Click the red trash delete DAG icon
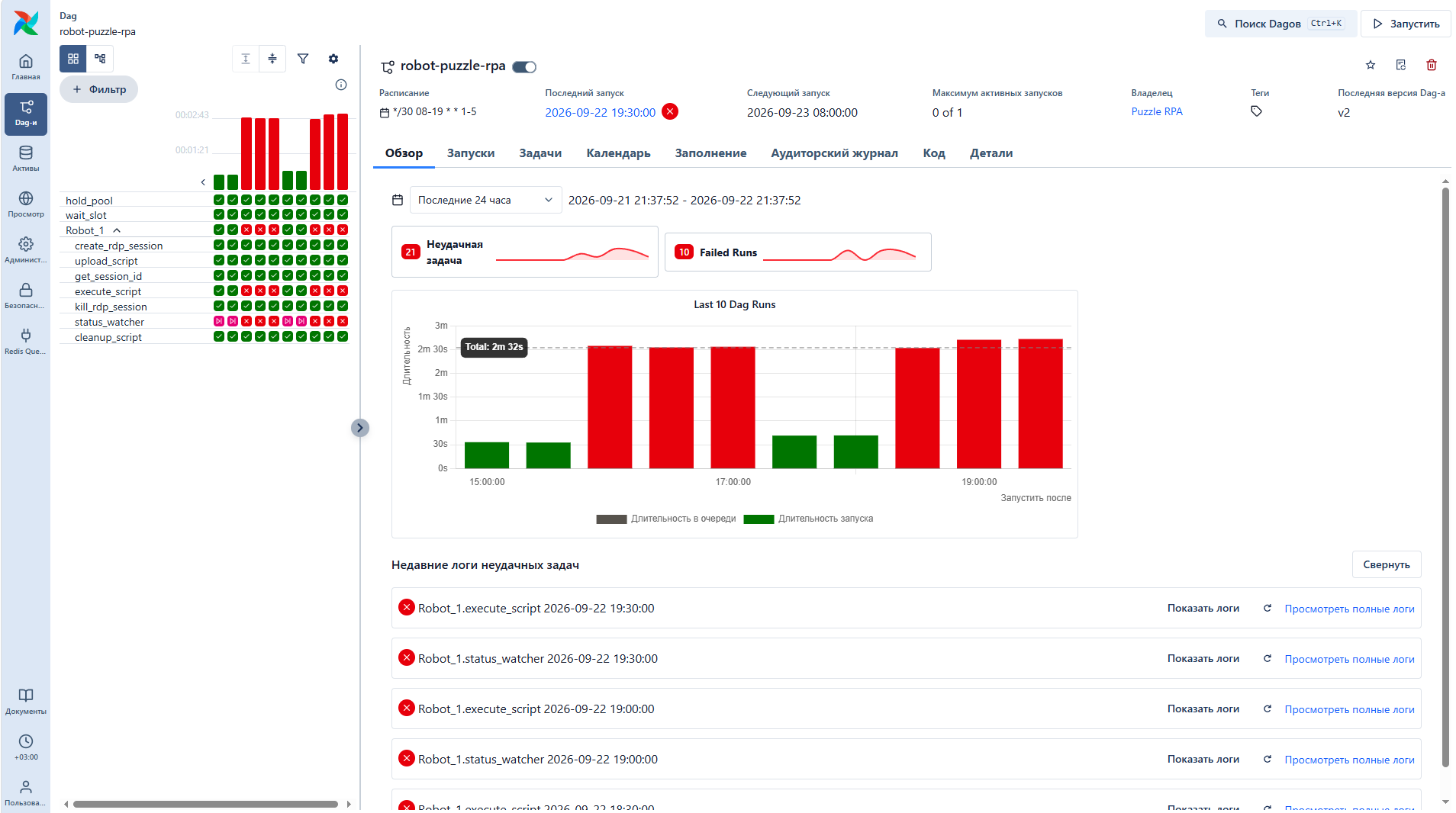The image size is (1456, 813). [1432, 66]
